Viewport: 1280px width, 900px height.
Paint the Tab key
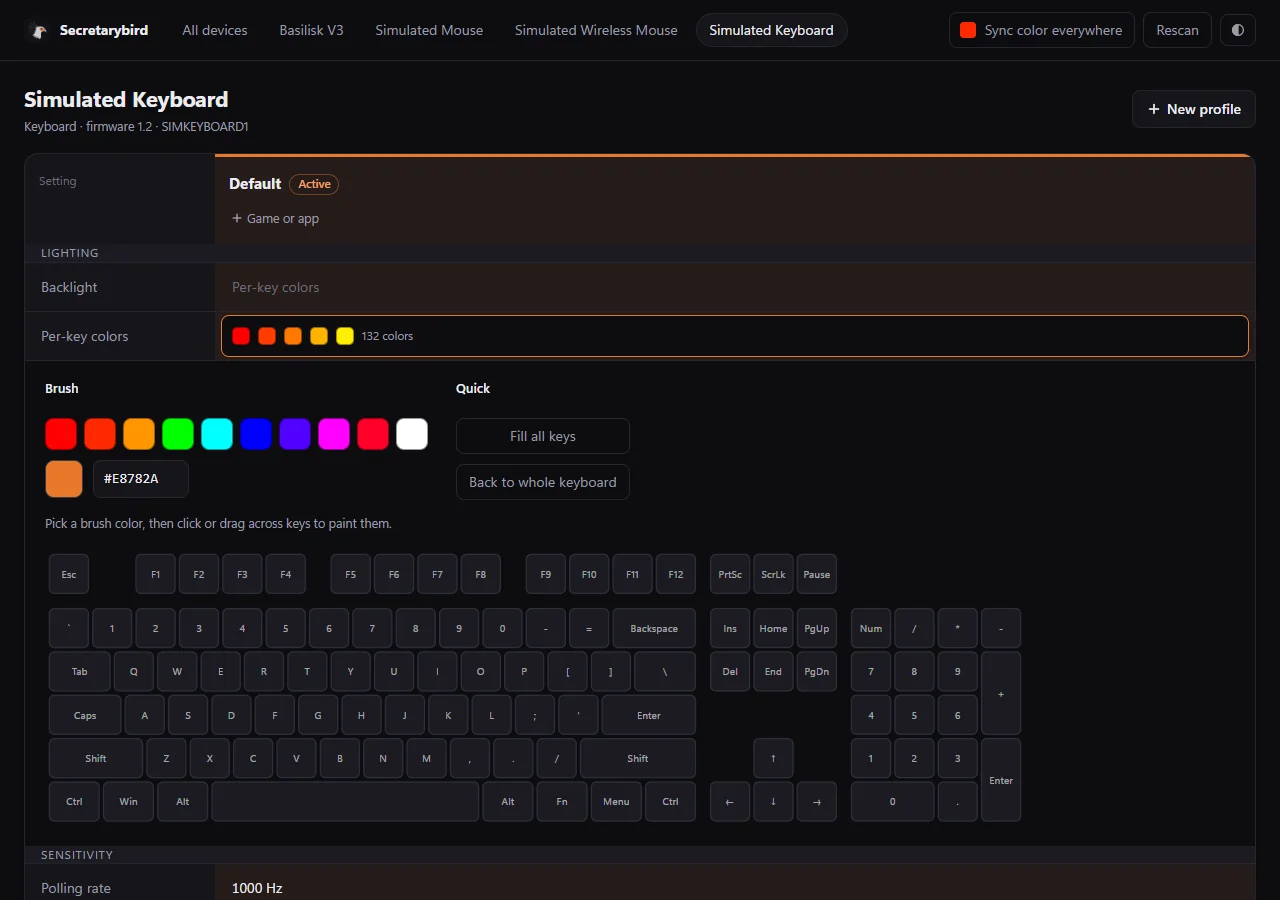80,671
